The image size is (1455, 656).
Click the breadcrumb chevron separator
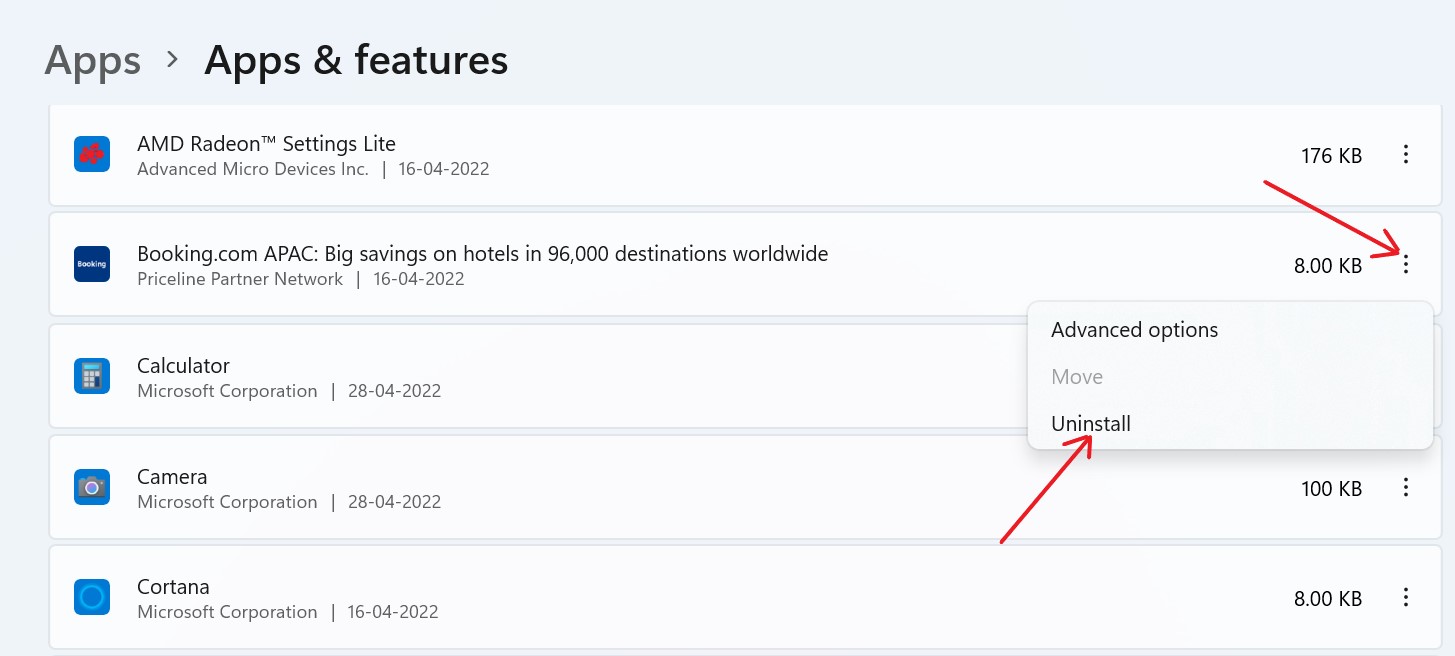(172, 60)
